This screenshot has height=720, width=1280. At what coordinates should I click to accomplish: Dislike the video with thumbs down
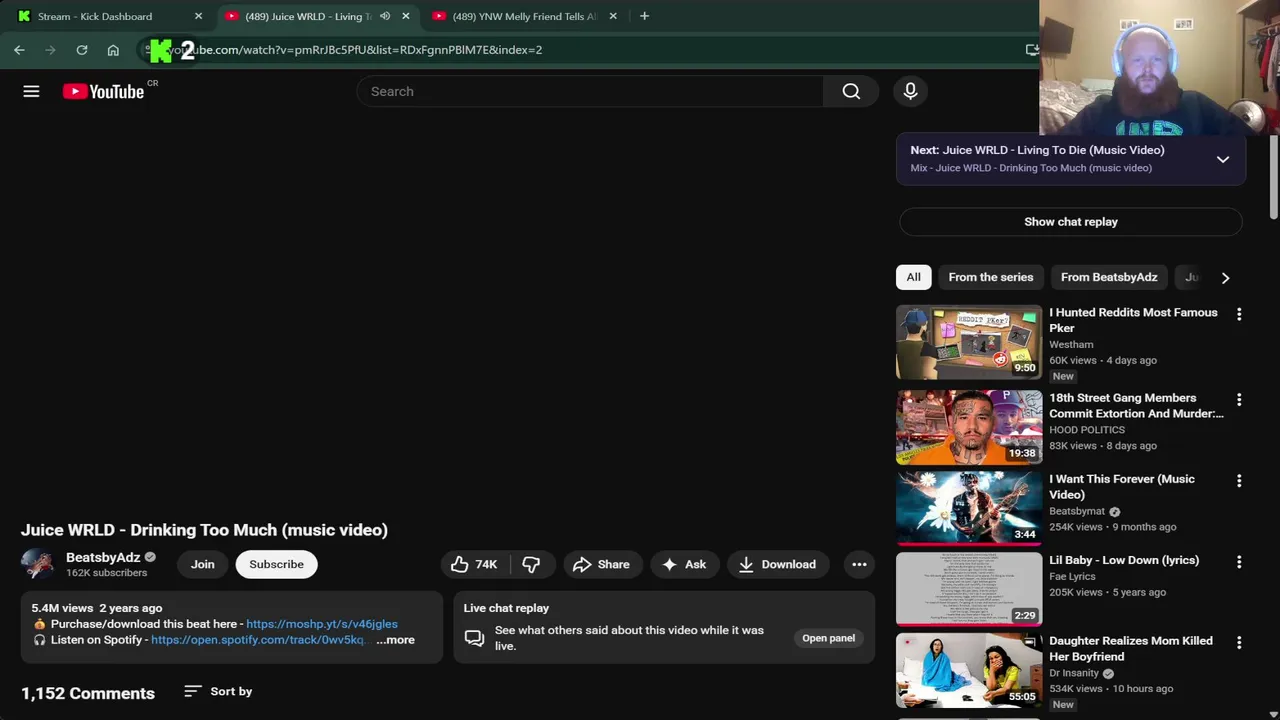click(531, 564)
